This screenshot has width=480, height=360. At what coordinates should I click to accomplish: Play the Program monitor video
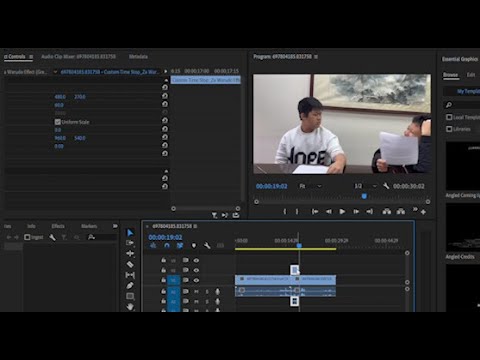[x=342, y=211]
